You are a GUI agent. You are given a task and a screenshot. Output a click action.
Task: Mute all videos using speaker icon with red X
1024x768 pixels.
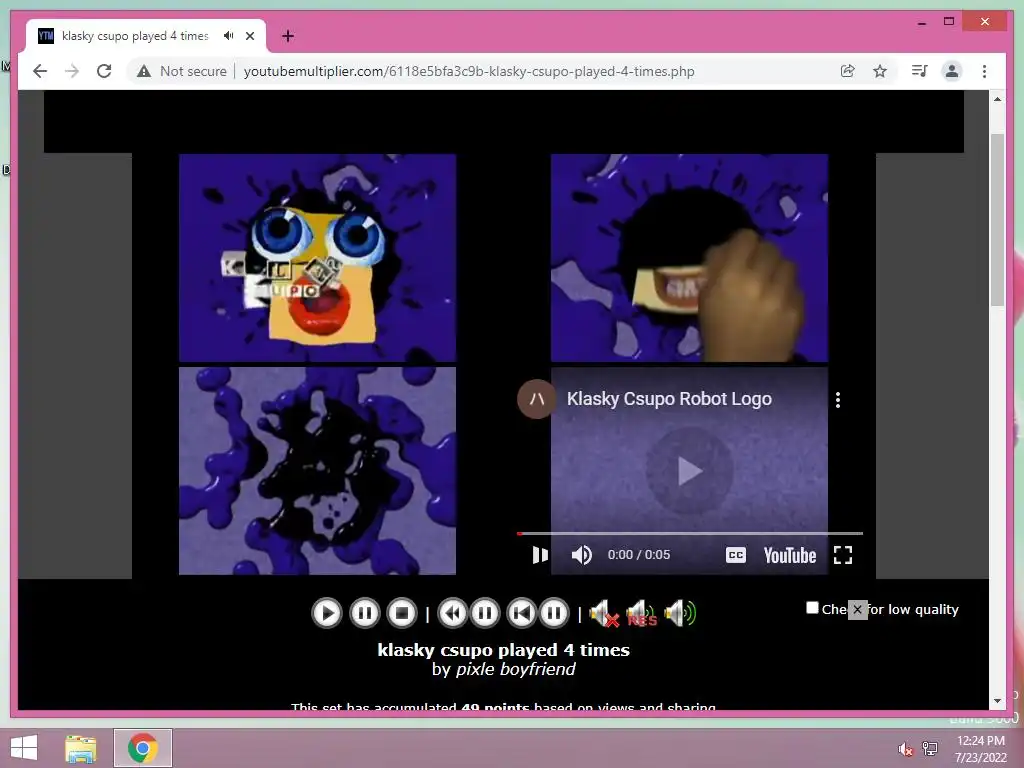tap(604, 613)
